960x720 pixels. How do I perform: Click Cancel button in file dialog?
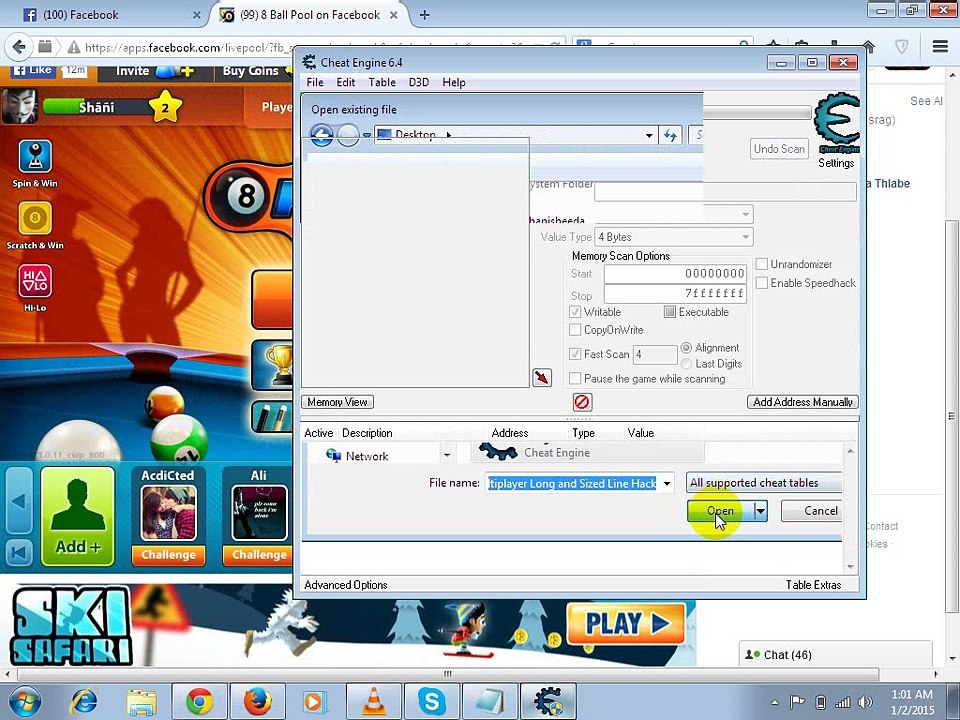(811, 511)
